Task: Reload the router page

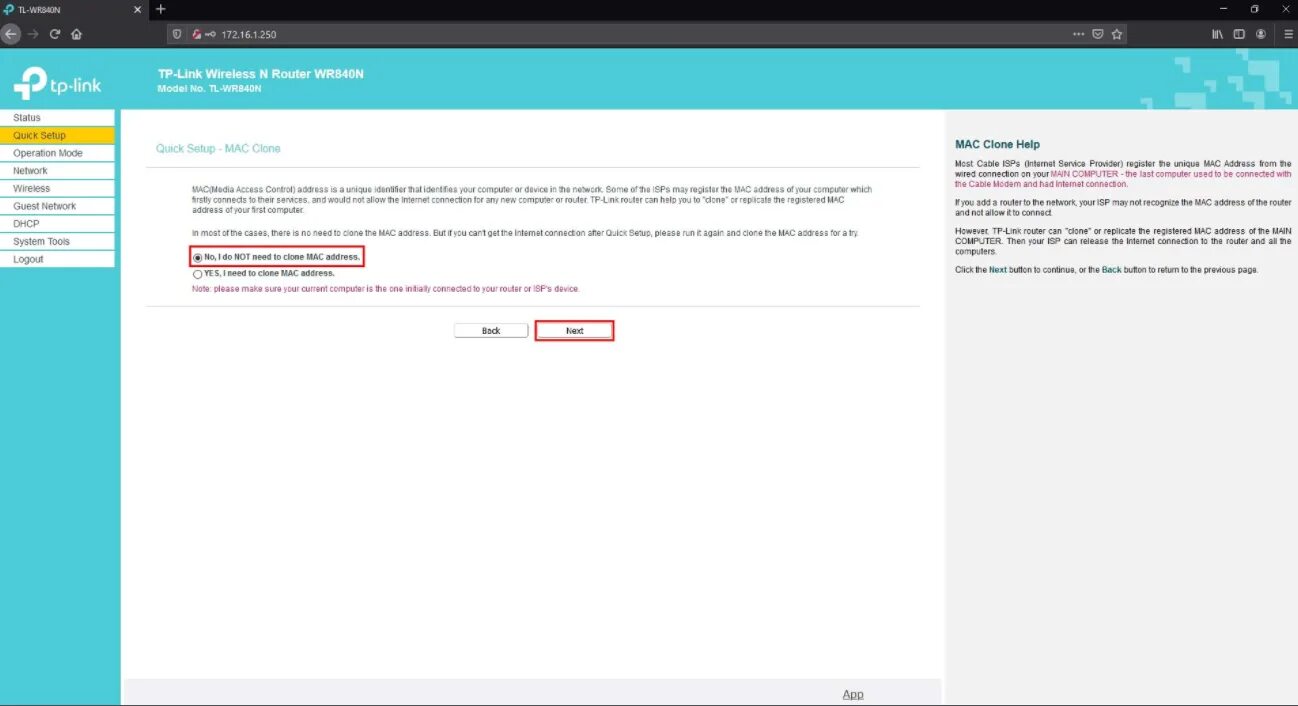Action: tap(55, 34)
